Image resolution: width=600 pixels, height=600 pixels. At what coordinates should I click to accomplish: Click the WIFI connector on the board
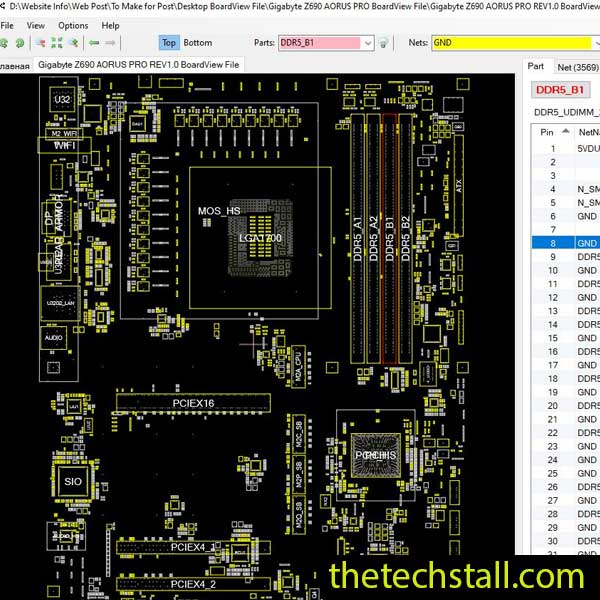(x=64, y=145)
